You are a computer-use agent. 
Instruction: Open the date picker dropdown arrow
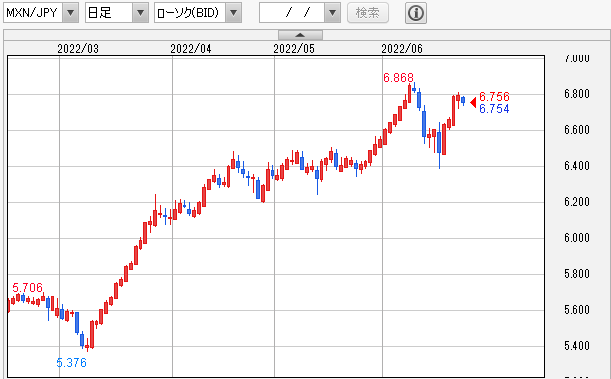click(x=332, y=13)
